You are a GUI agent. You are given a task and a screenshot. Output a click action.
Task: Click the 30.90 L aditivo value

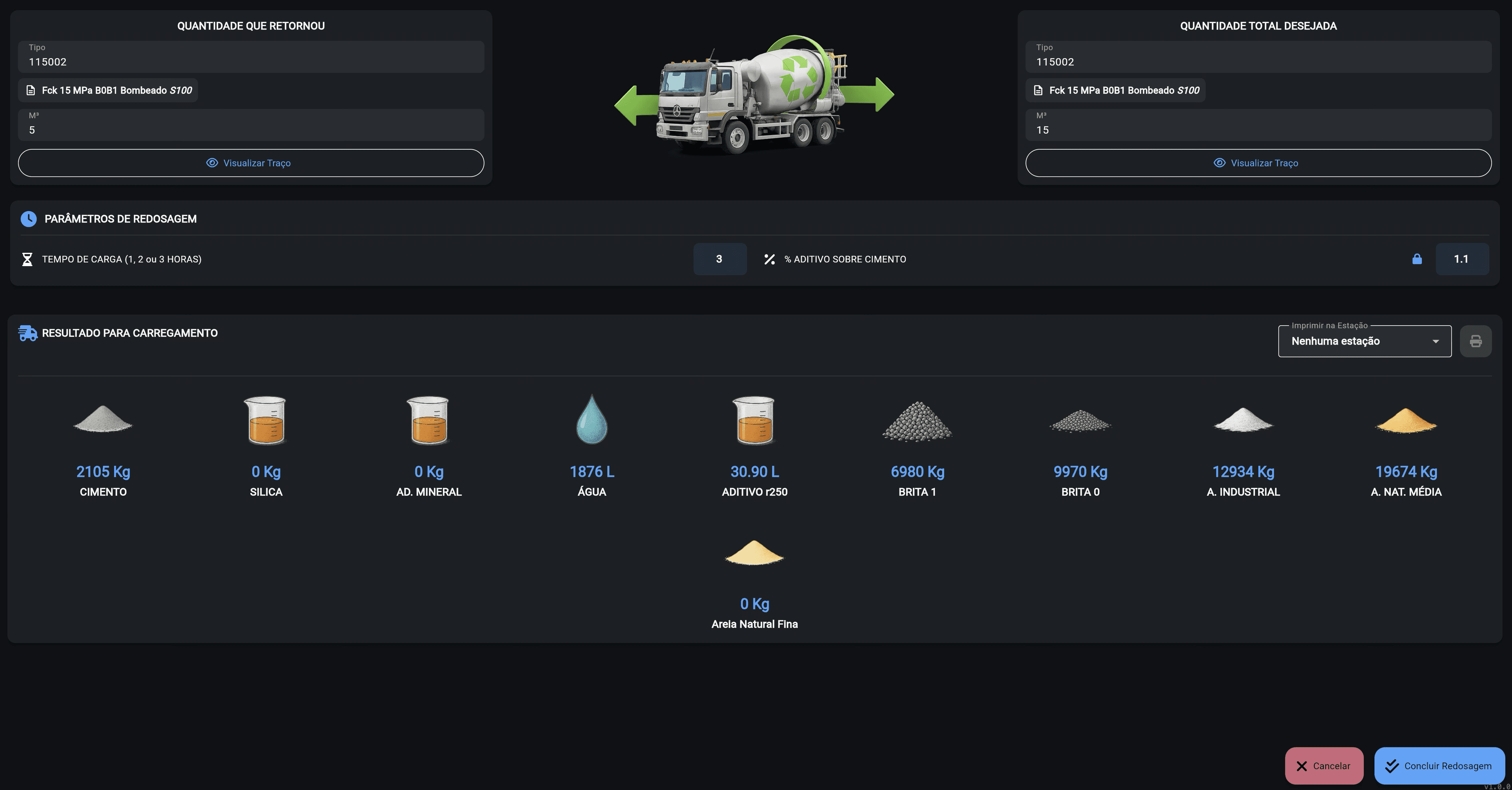click(754, 471)
